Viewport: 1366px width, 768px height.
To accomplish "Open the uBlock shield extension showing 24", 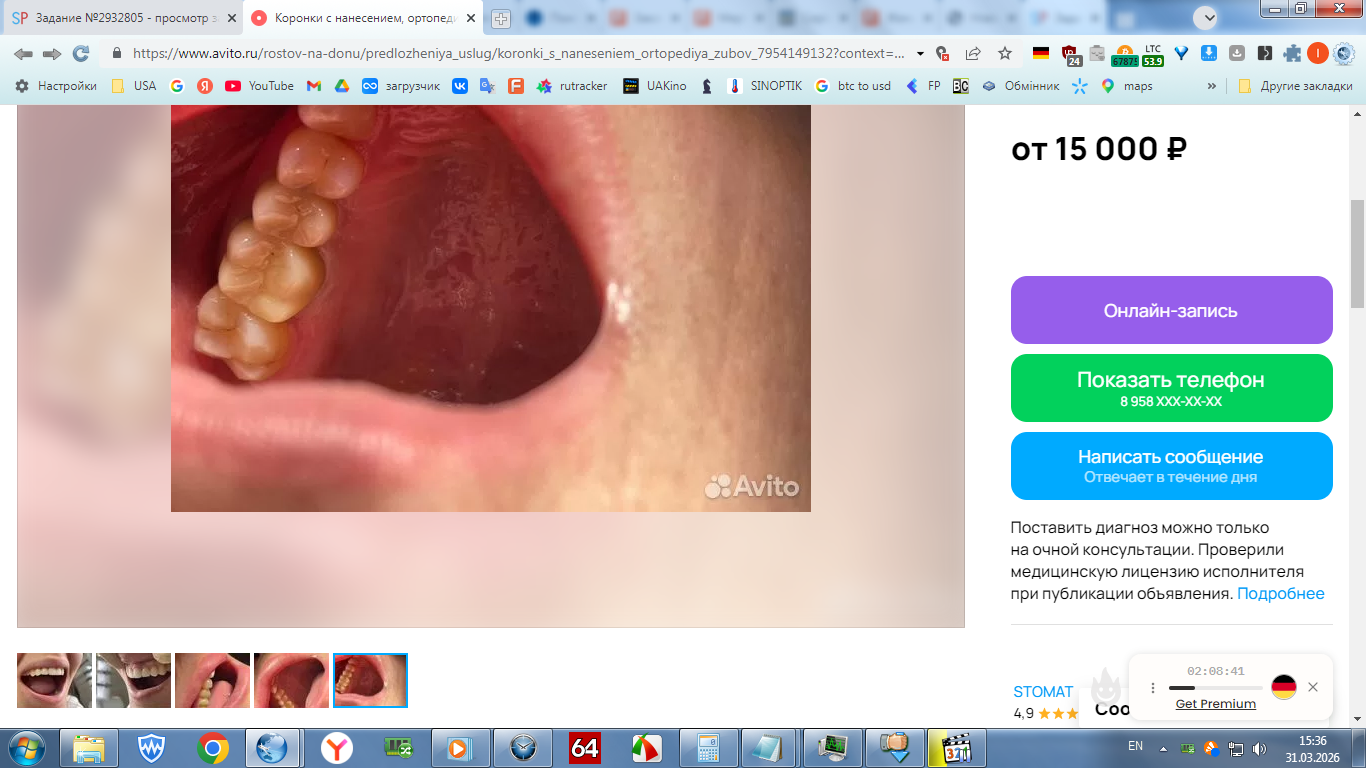I will (x=1070, y=55).
